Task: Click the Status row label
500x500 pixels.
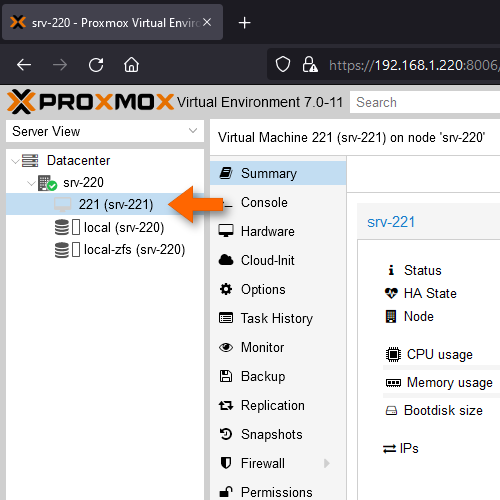Action: coord(423,270)
